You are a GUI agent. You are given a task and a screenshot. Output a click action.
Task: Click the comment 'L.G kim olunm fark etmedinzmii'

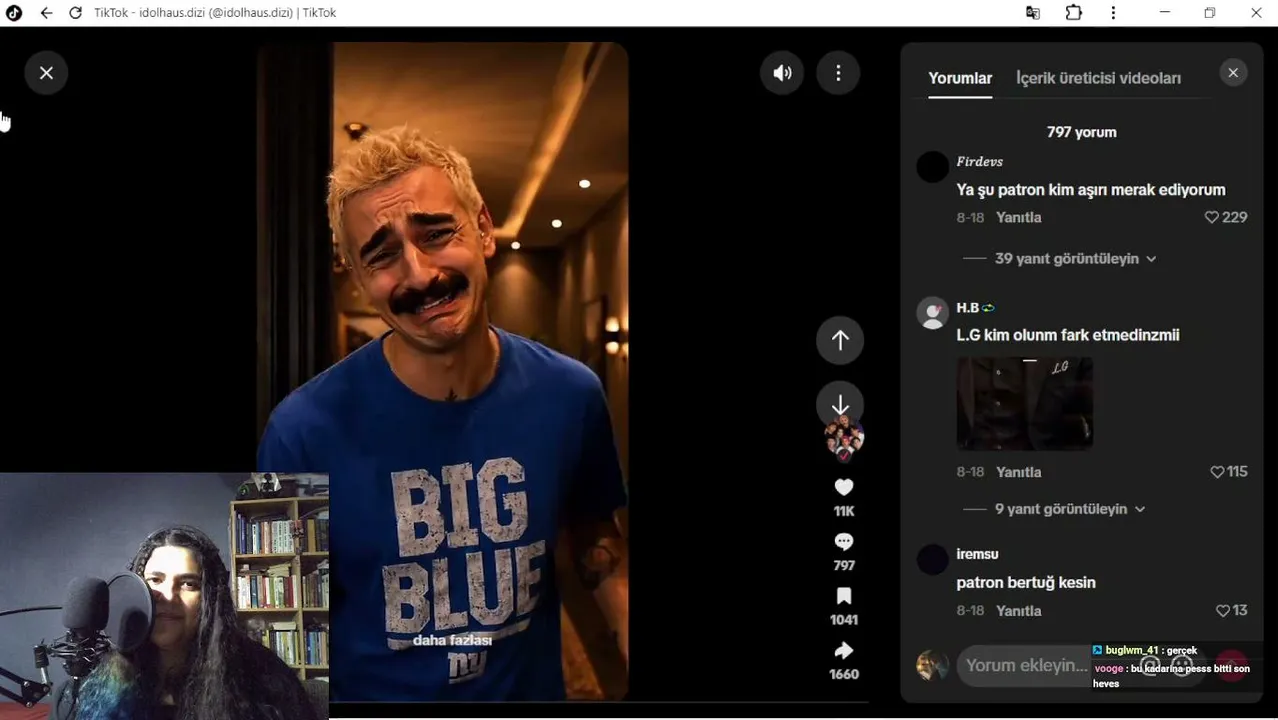click(1068, 335)
